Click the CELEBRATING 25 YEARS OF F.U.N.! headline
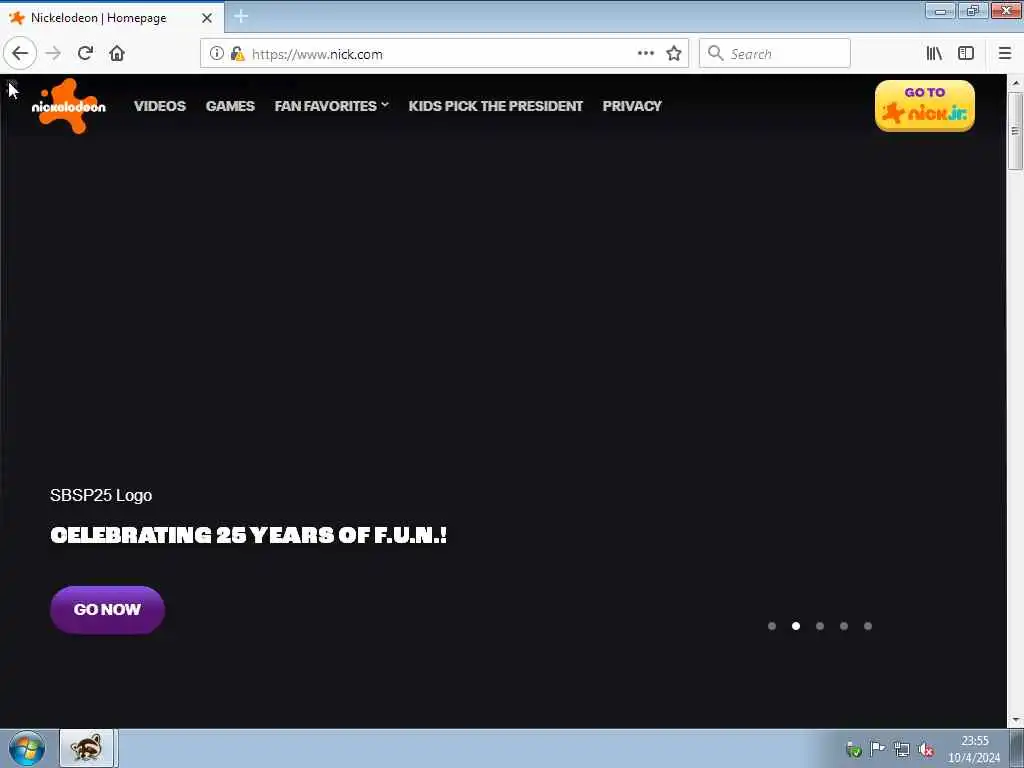The width and height of the screenshot is (1024, 768). coord(249,535)
